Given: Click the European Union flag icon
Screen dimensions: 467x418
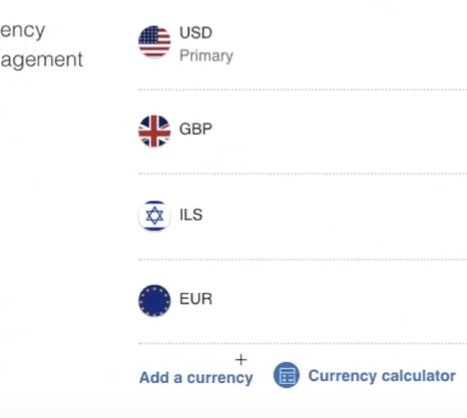Looking at the screenshot, I should (x=155, y=300).
